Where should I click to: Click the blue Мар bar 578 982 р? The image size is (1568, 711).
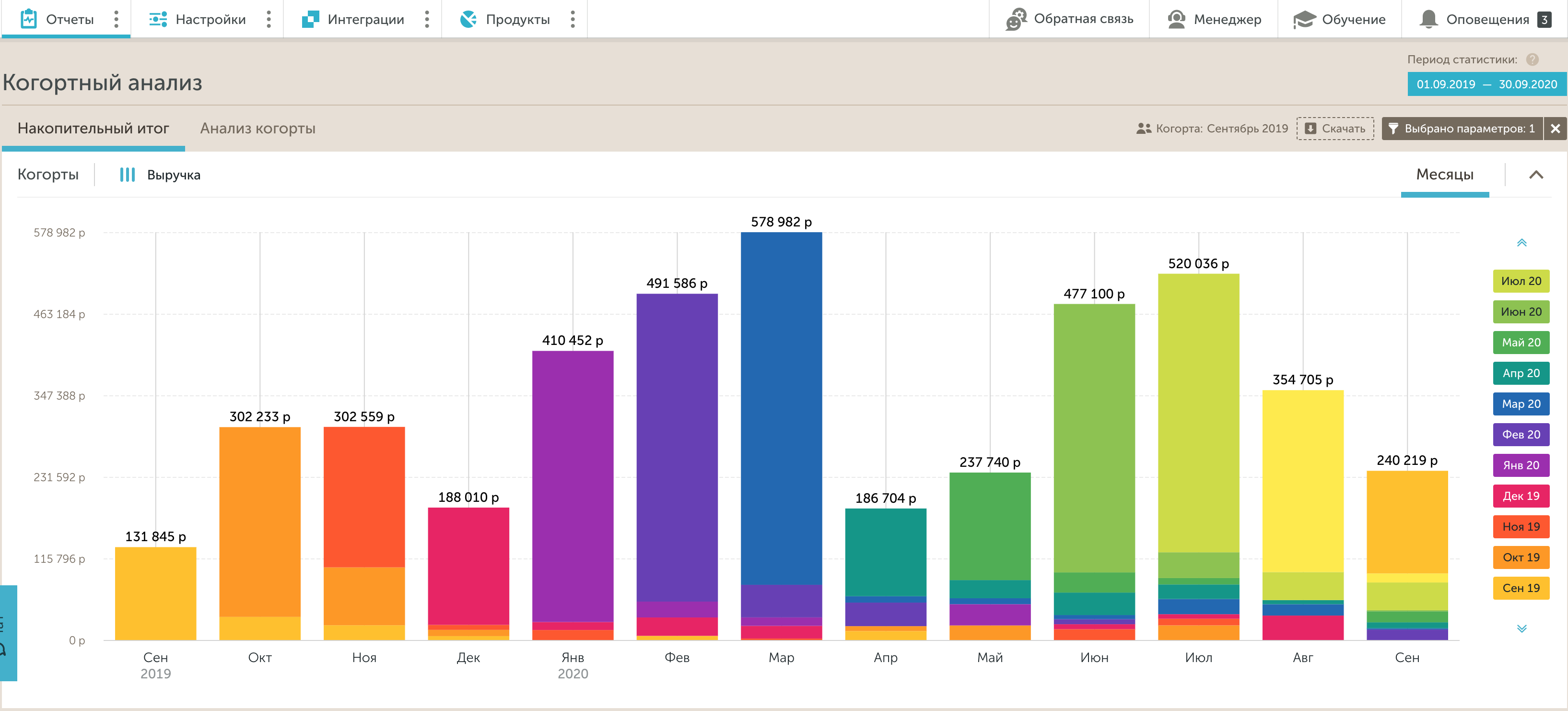click(x=781, y=408)
